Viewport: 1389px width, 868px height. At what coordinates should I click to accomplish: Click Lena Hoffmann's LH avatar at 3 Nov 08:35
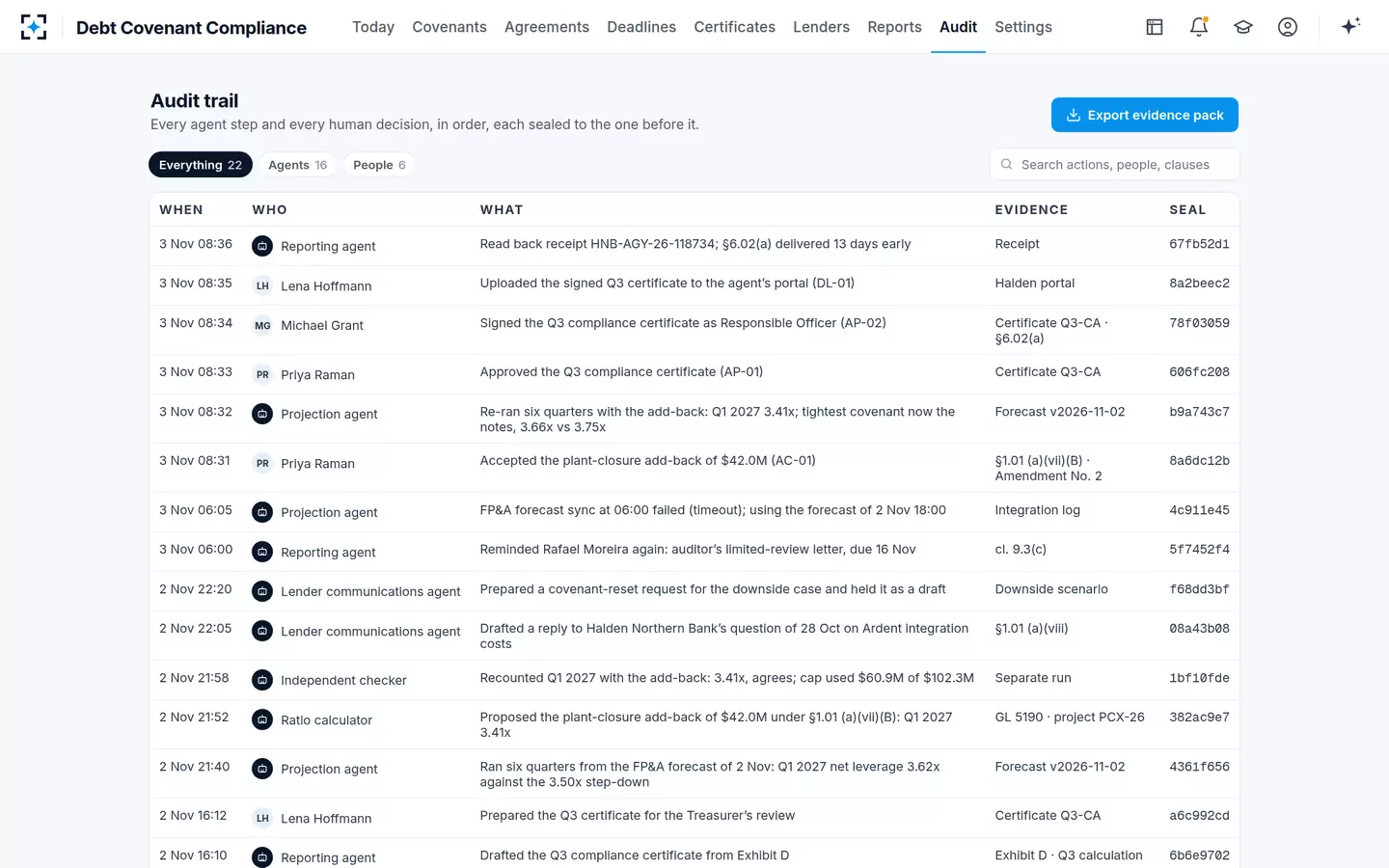tap(262, 285)
